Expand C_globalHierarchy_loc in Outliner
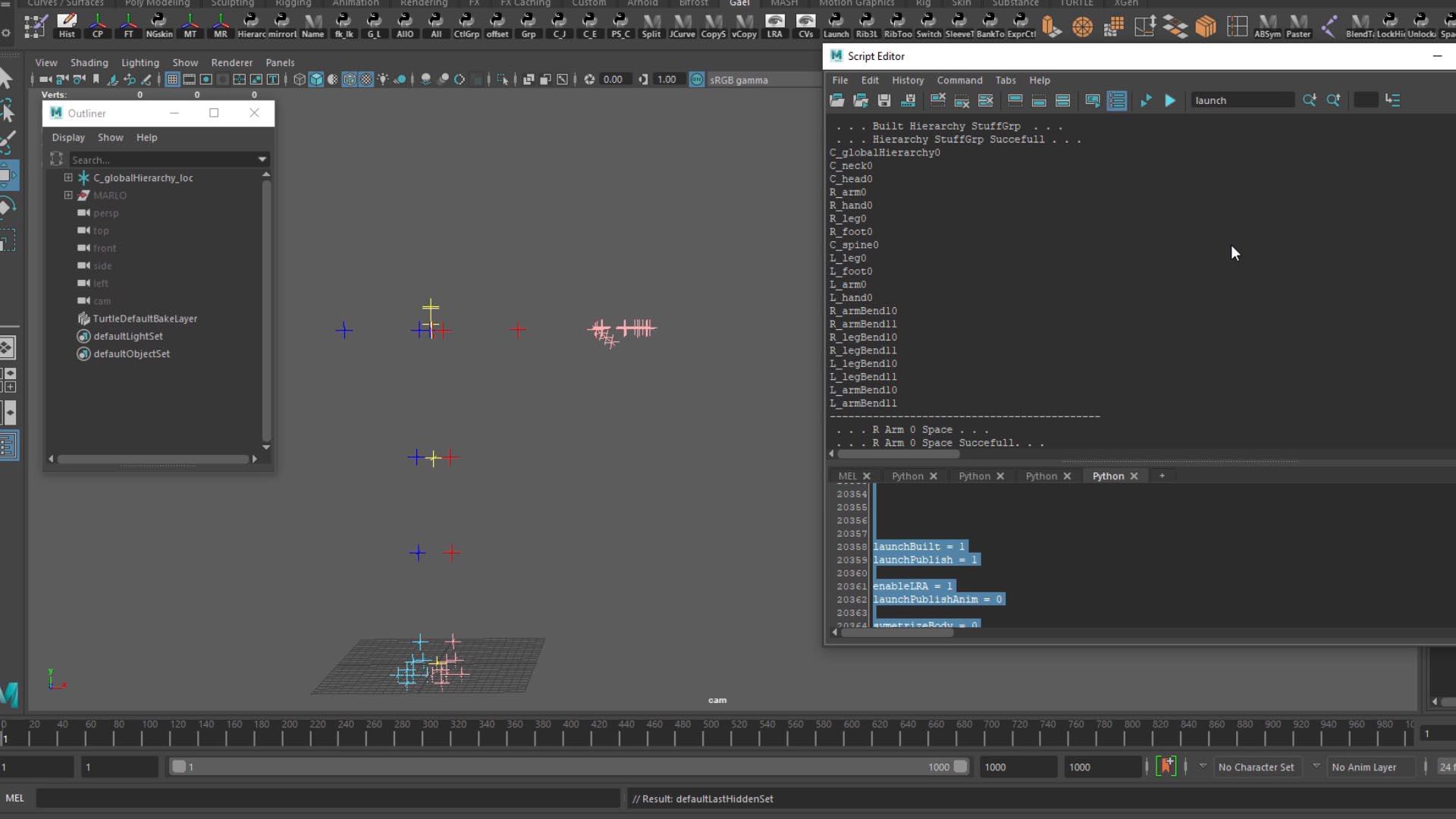This screenshot has height=819, width=1456. [x=68, y=177]
